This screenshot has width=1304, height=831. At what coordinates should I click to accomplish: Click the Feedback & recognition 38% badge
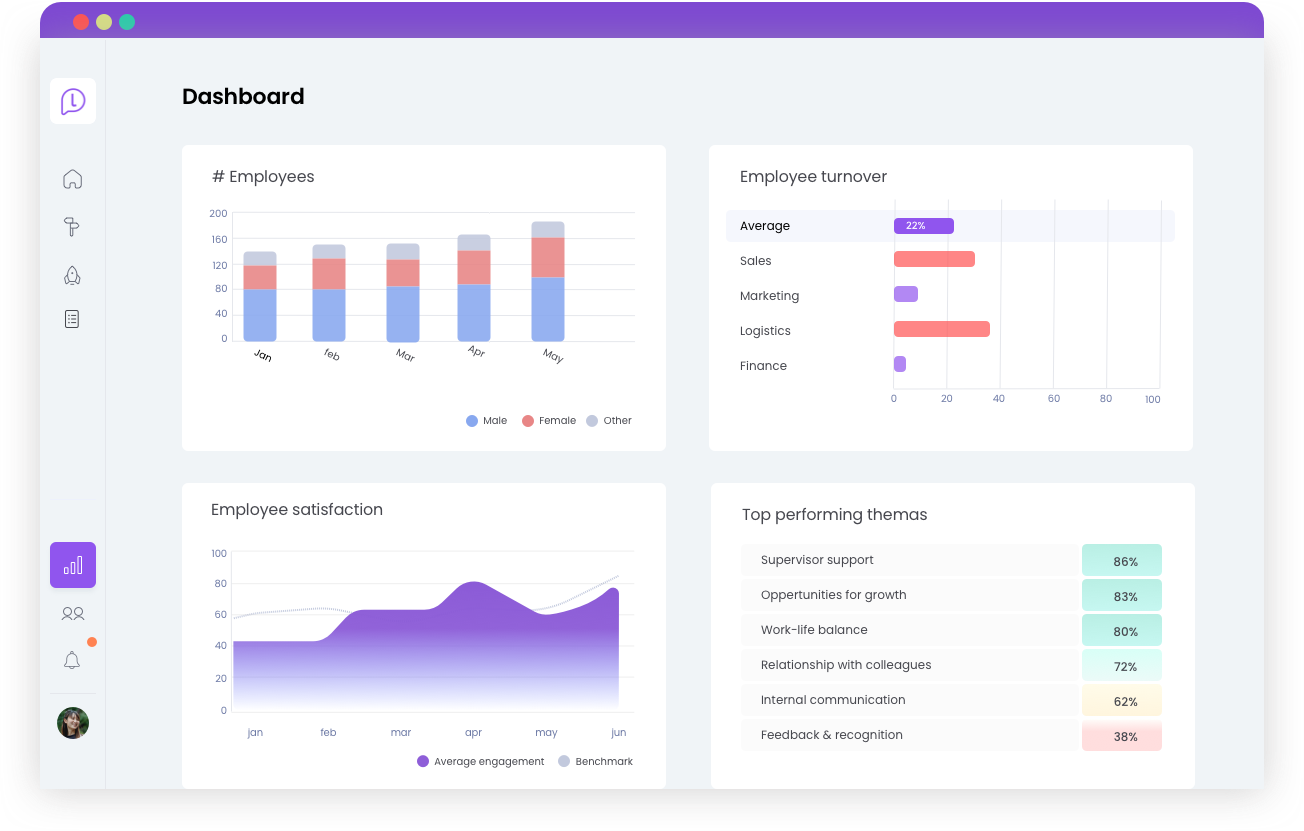click(1121, 736)
